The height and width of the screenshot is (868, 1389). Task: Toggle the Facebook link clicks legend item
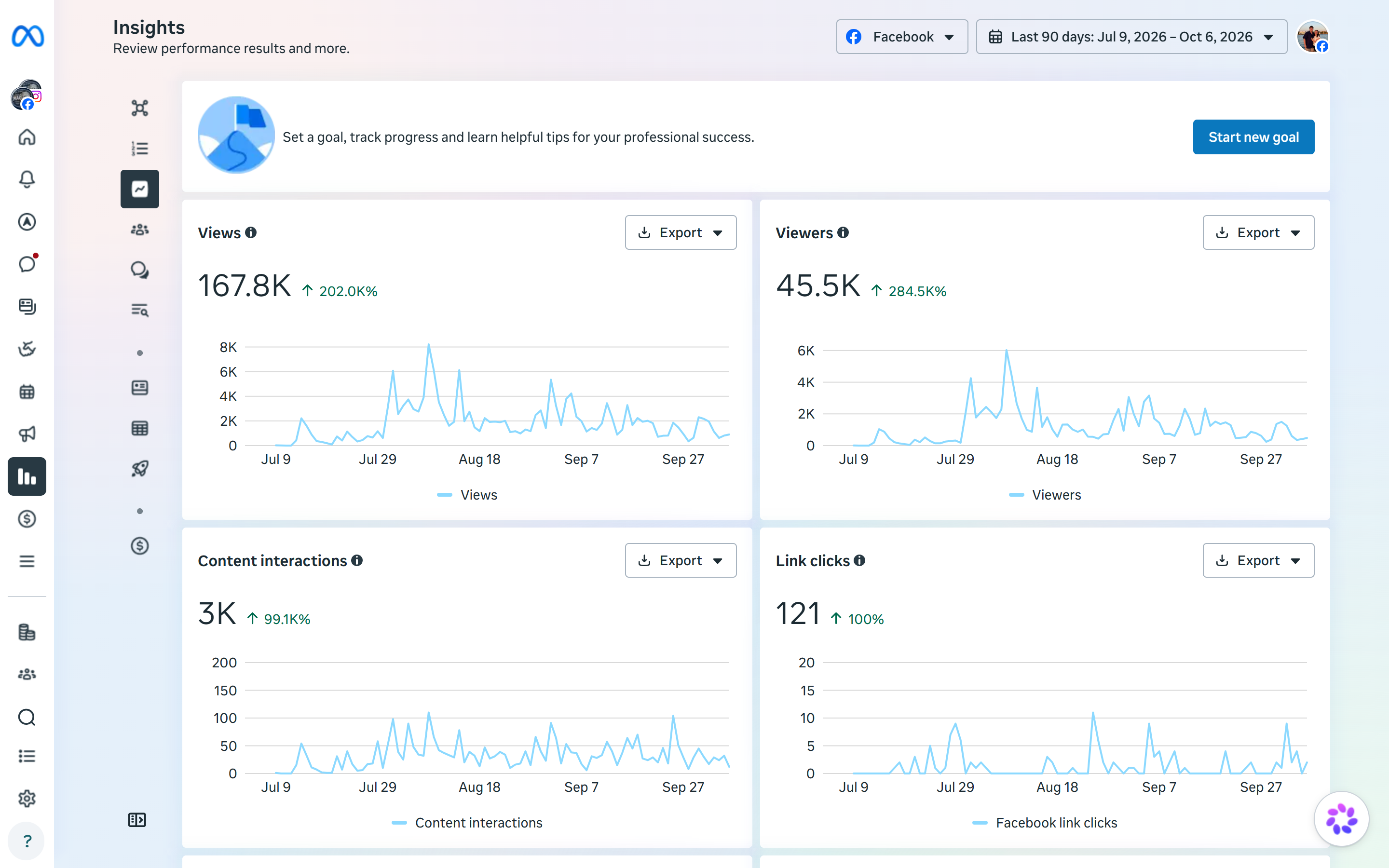(x=1045, y=823)
